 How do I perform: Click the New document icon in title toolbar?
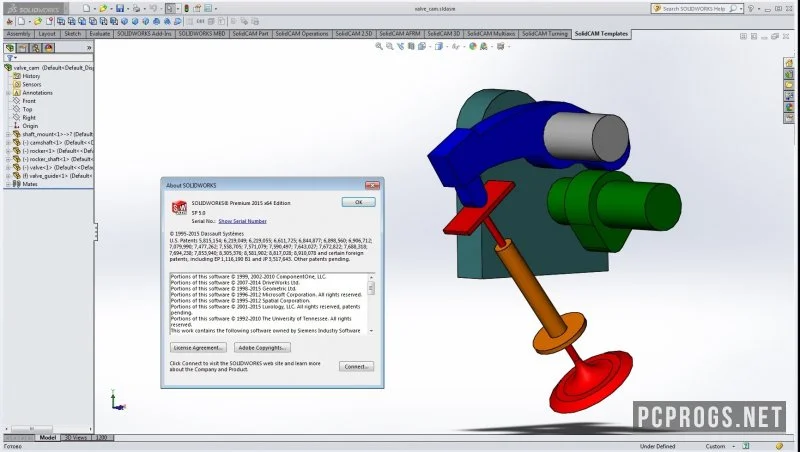(x=86, y=8)
